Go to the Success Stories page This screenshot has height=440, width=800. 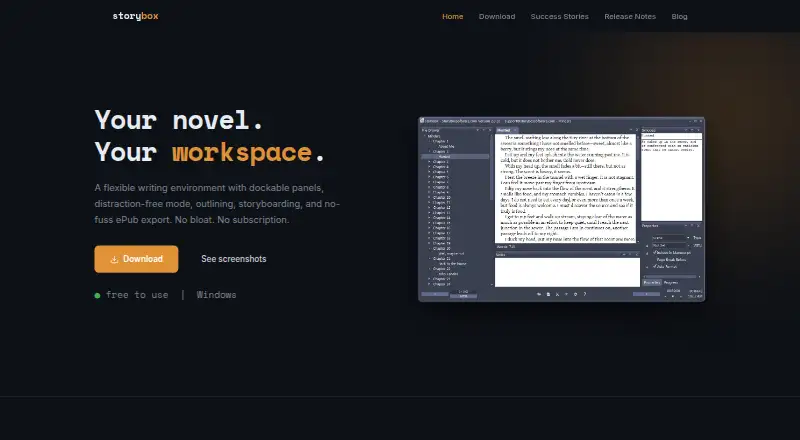click(x=560, y=16)
